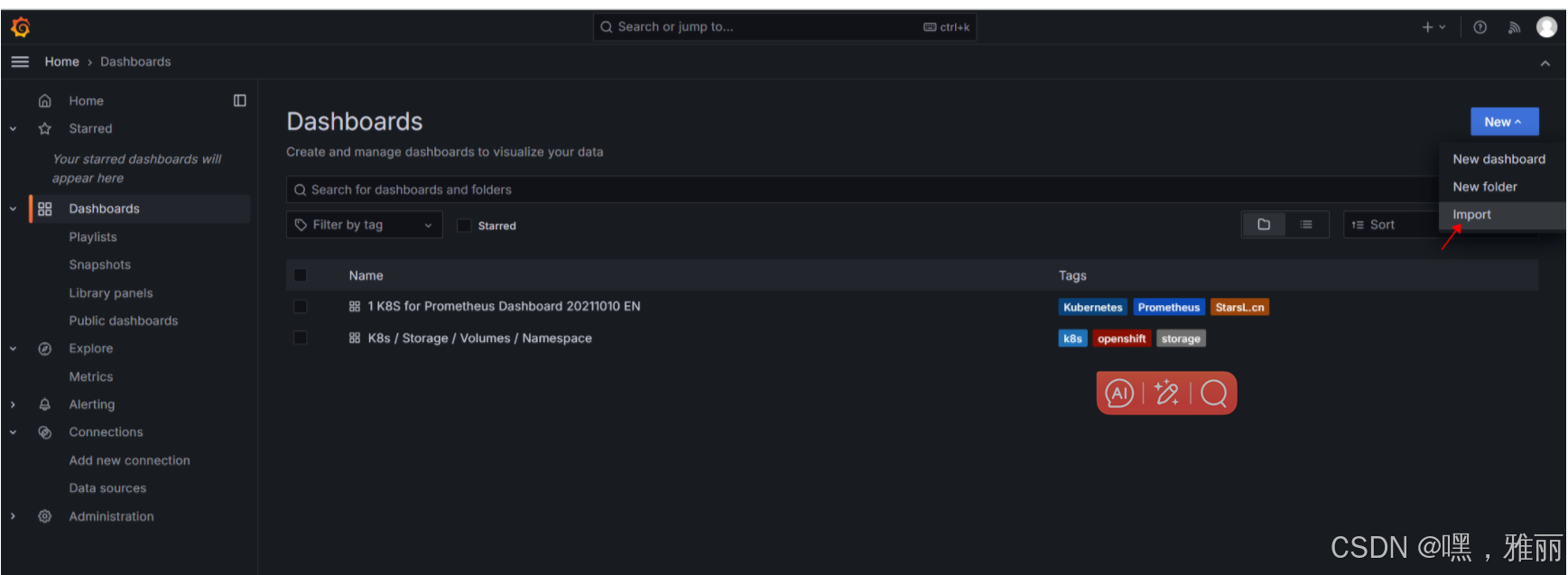Viewport: 1568px width, 575px height.
Task: Check the K8s / Storage / Volumes row checkbox
Action: (x=301, y=338)
